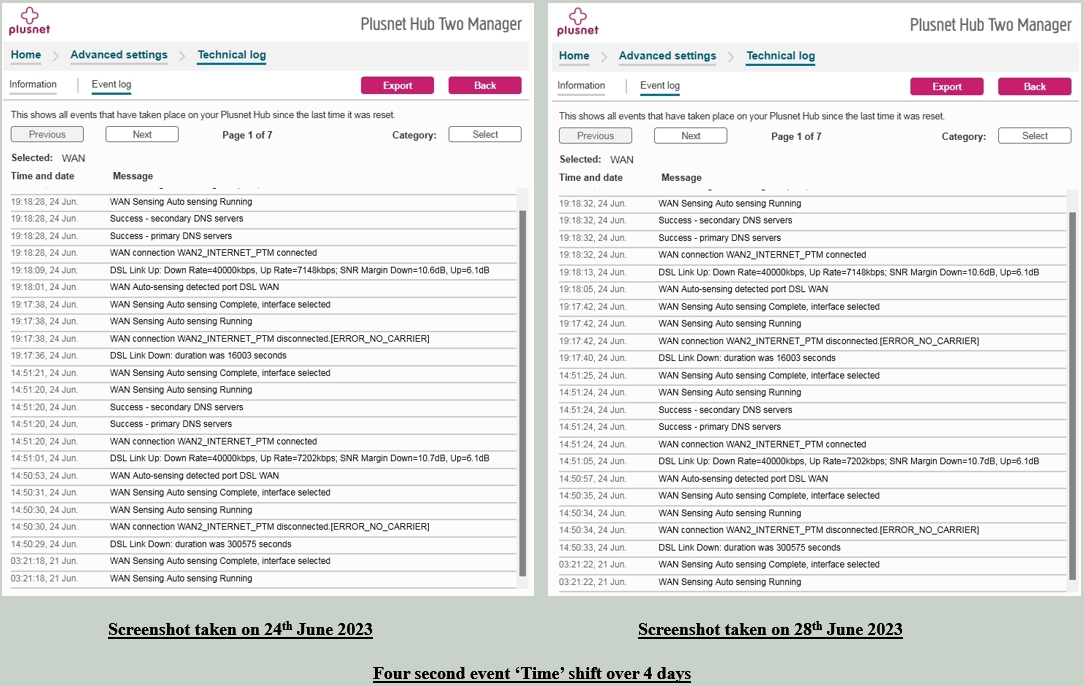
Task: Click the Plusnet logo on the left panel
Action: (x=28, y=21)
